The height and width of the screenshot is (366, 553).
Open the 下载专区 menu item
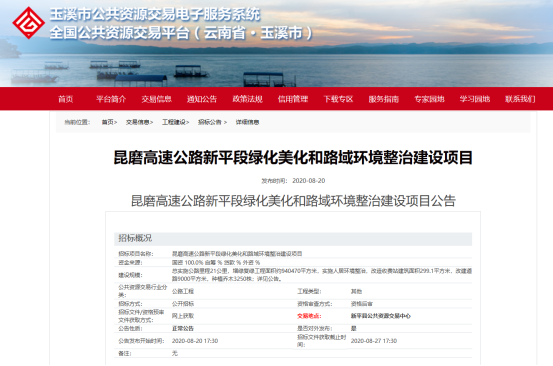pyautogui.click(x=339, y=99)
